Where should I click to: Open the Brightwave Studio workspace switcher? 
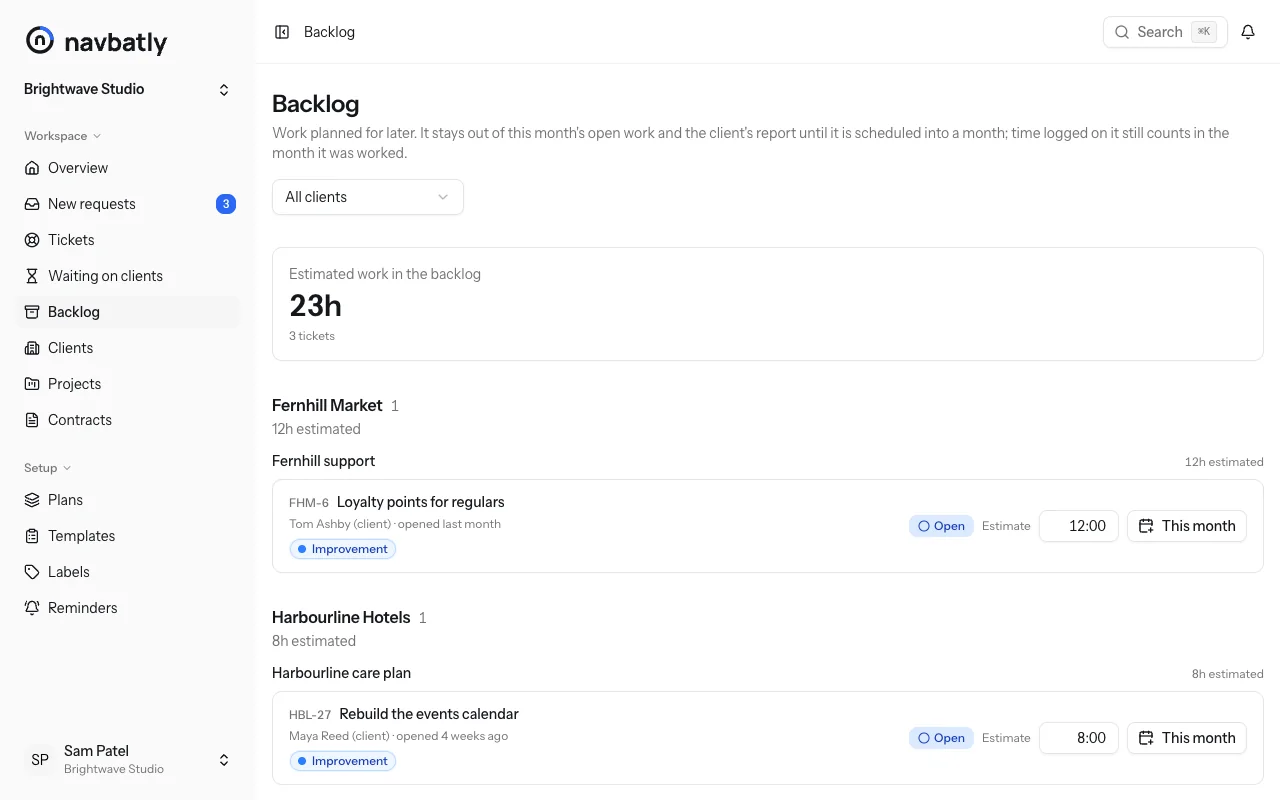point(128,90)
